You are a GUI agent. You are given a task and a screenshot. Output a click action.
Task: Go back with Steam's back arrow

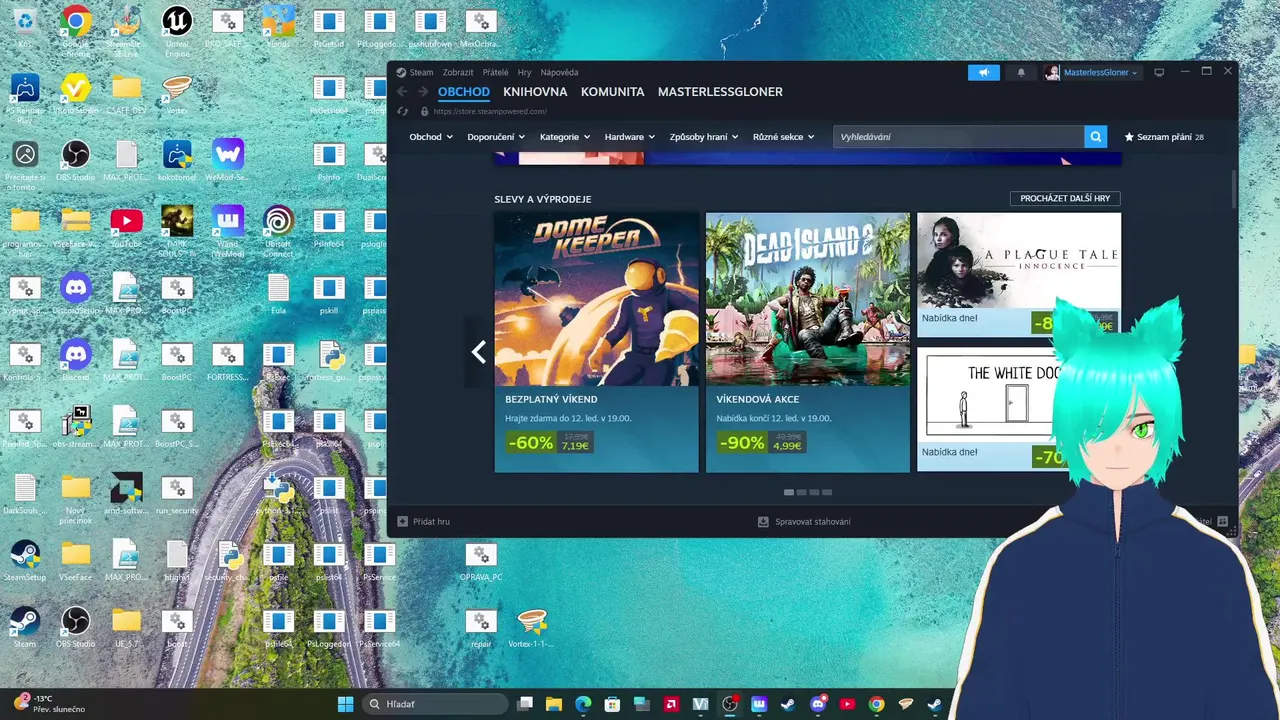pos(402,92)
